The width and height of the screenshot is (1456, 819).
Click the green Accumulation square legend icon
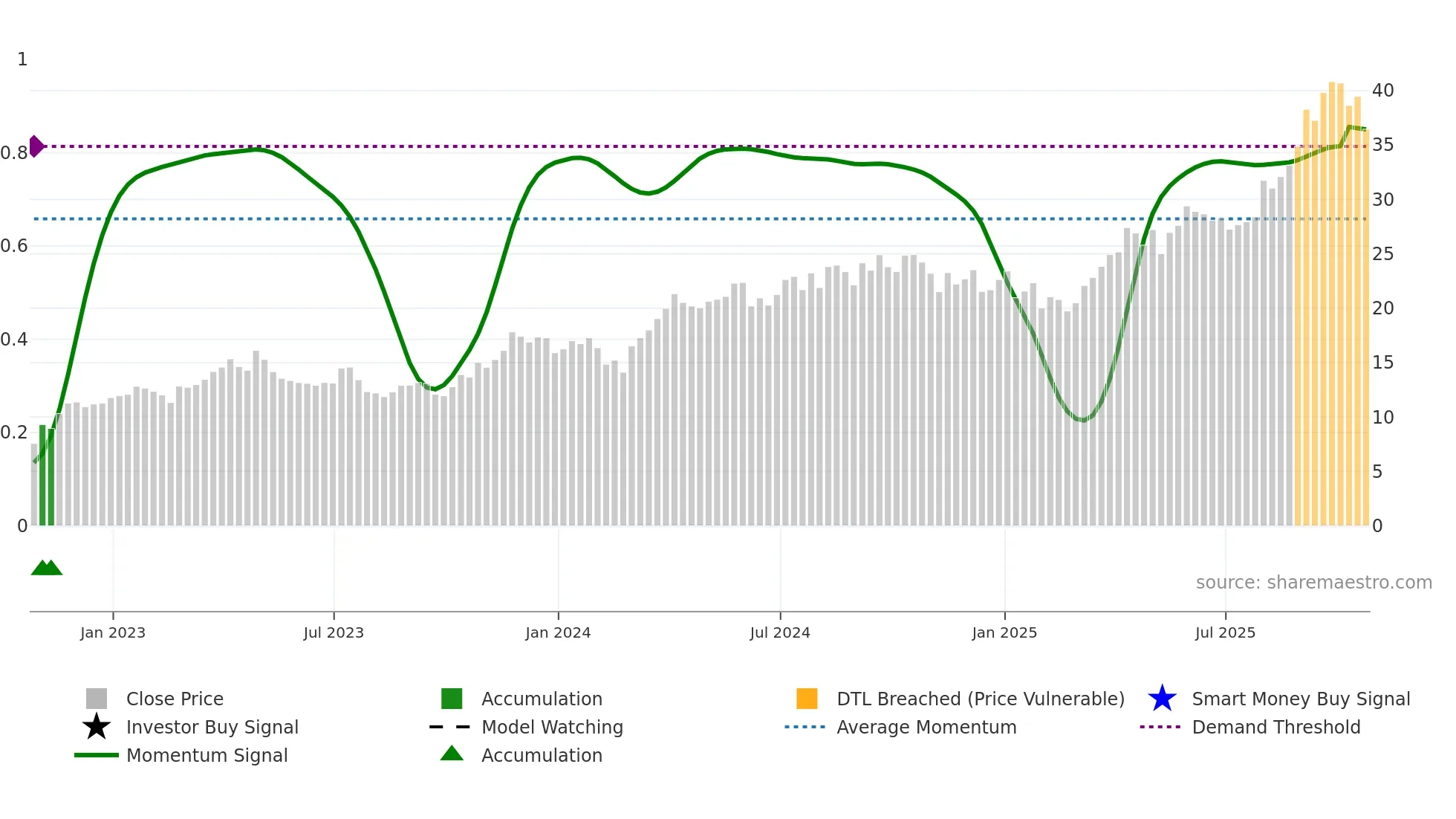tap(452, 699)
